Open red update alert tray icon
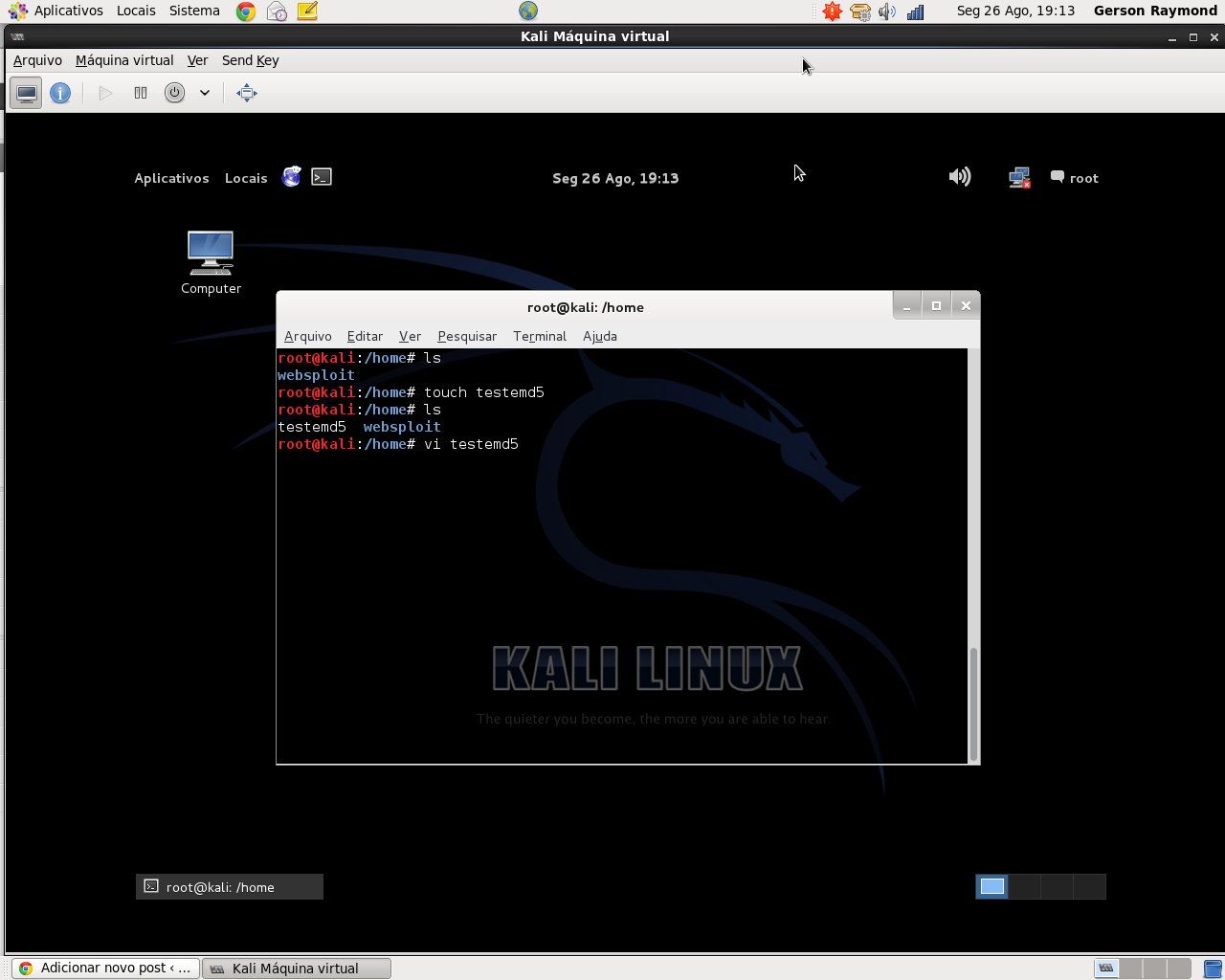1225x980 pixels. (x=833, y=11)
